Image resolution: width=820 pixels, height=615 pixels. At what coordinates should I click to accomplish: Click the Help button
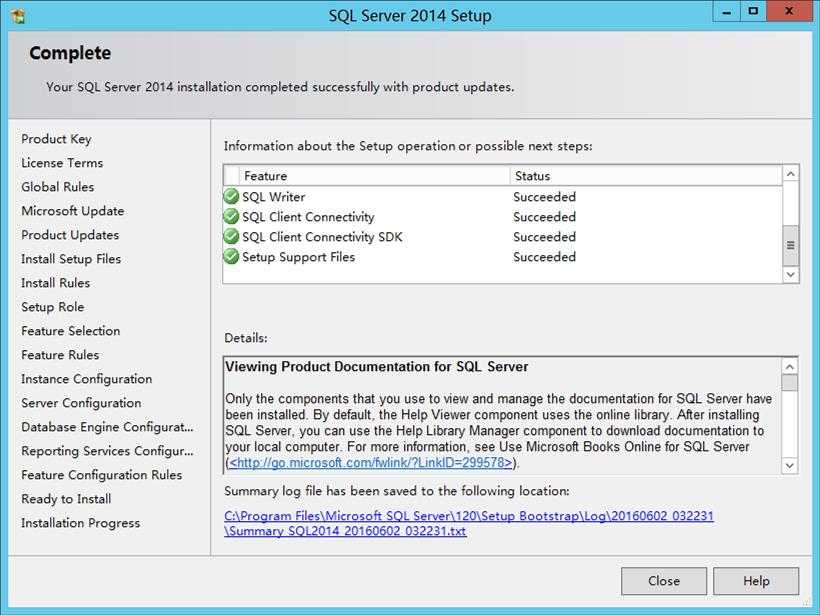click(756, 581)
